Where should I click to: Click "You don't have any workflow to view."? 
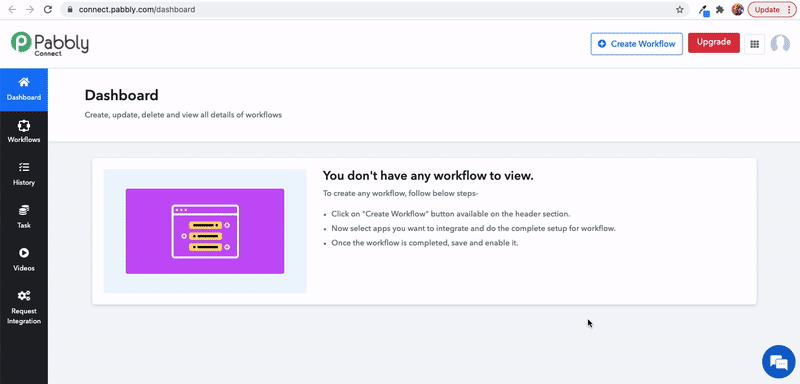click(428, 176)
